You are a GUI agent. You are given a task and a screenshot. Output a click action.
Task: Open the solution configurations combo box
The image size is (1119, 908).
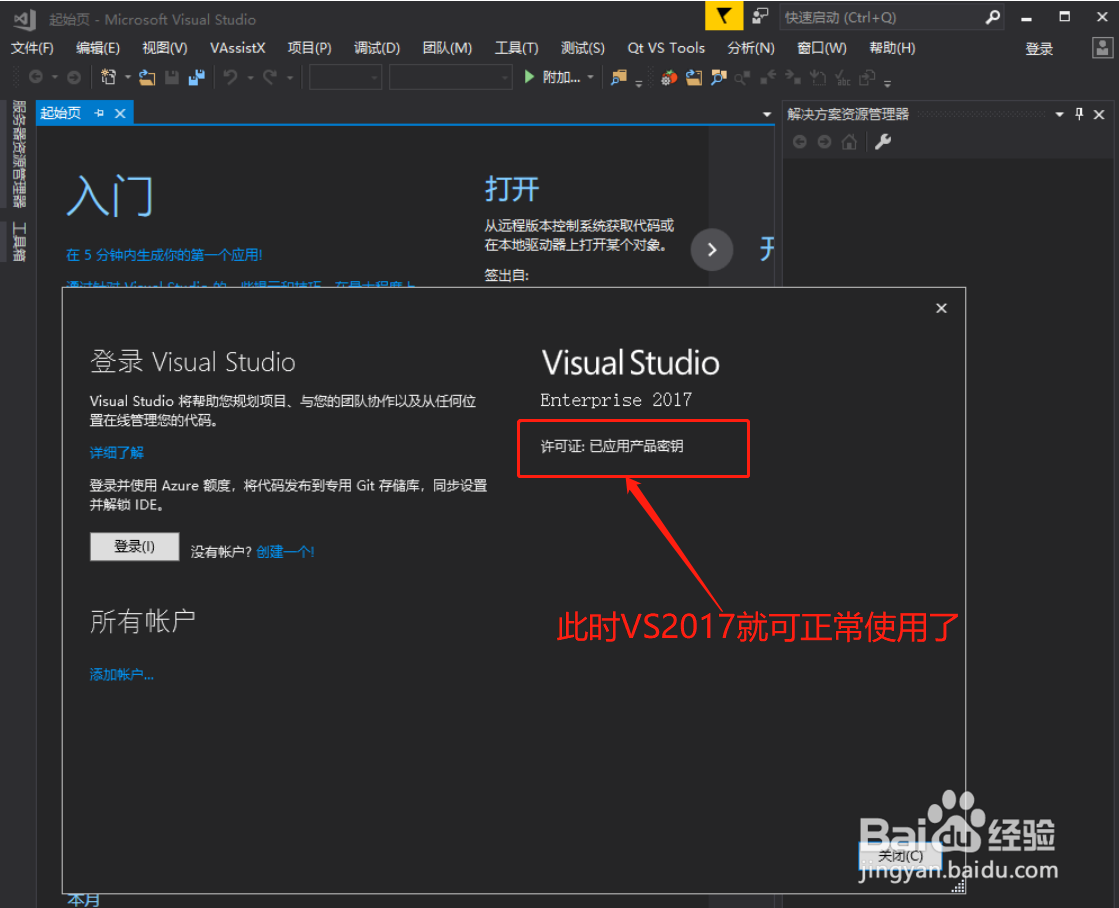tap(345, 77)
